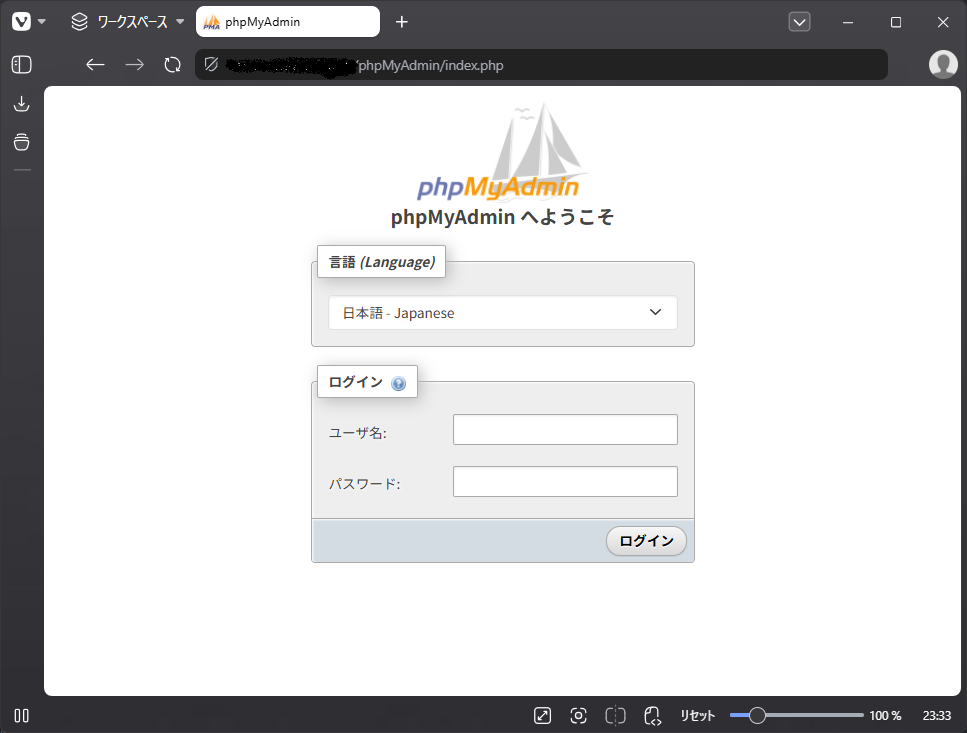Submit with the ログイン button
The height and width of the screenshot is (733, 967).
tap(646, 541)
